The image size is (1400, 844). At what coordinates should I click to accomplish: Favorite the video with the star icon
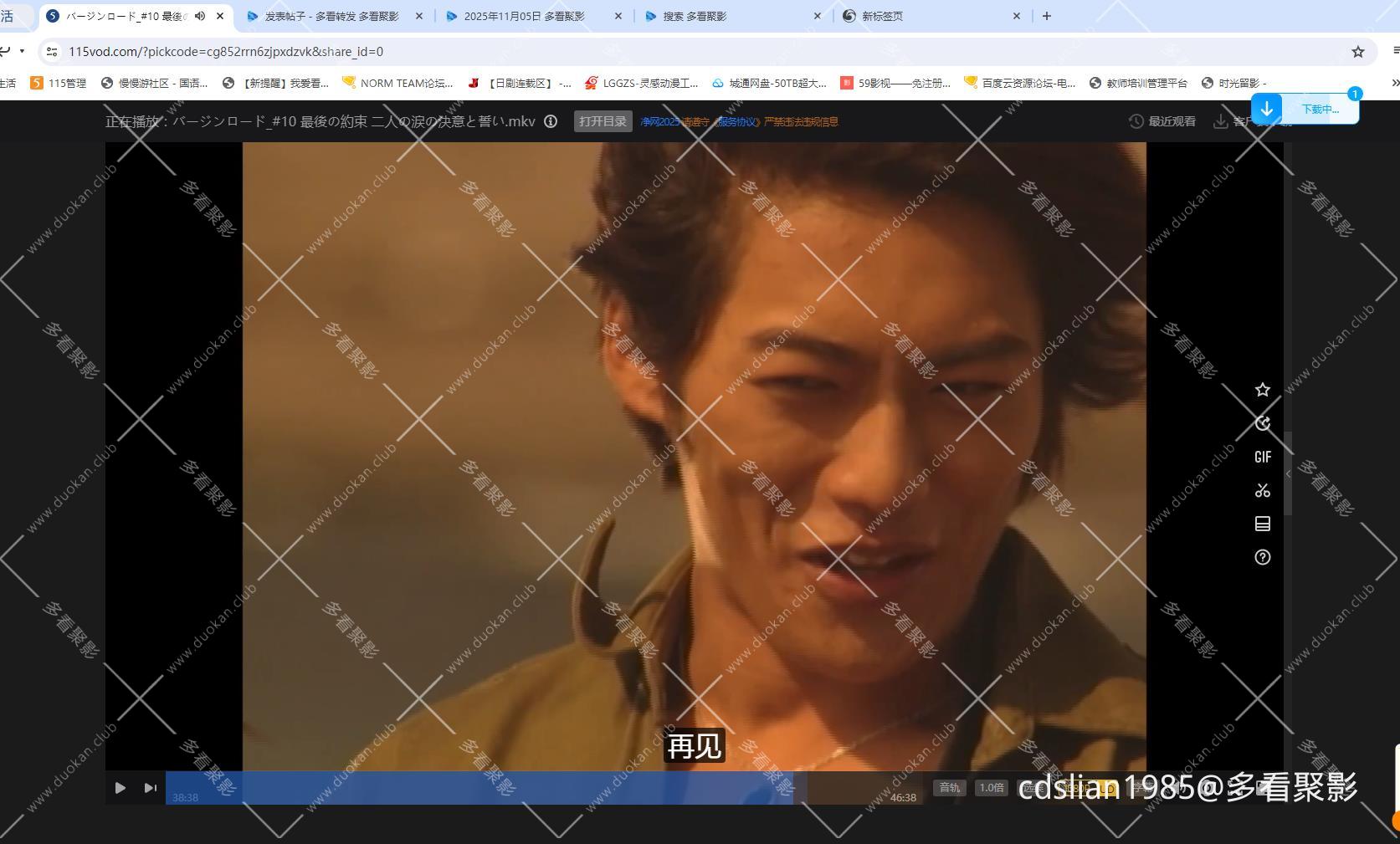(1263, 389)
